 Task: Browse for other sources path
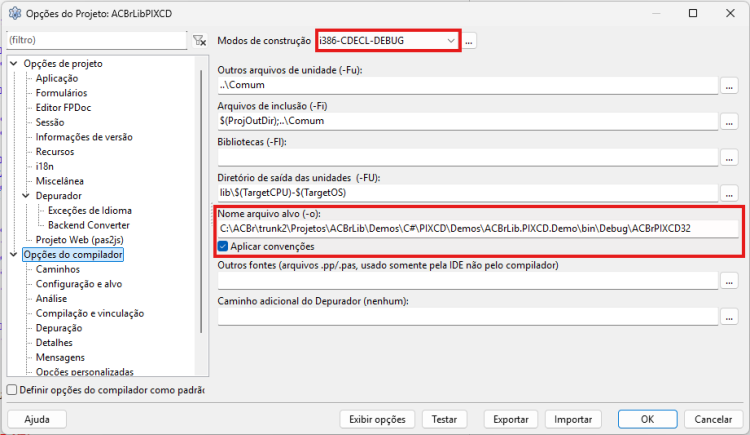click(x=729, y=281)
